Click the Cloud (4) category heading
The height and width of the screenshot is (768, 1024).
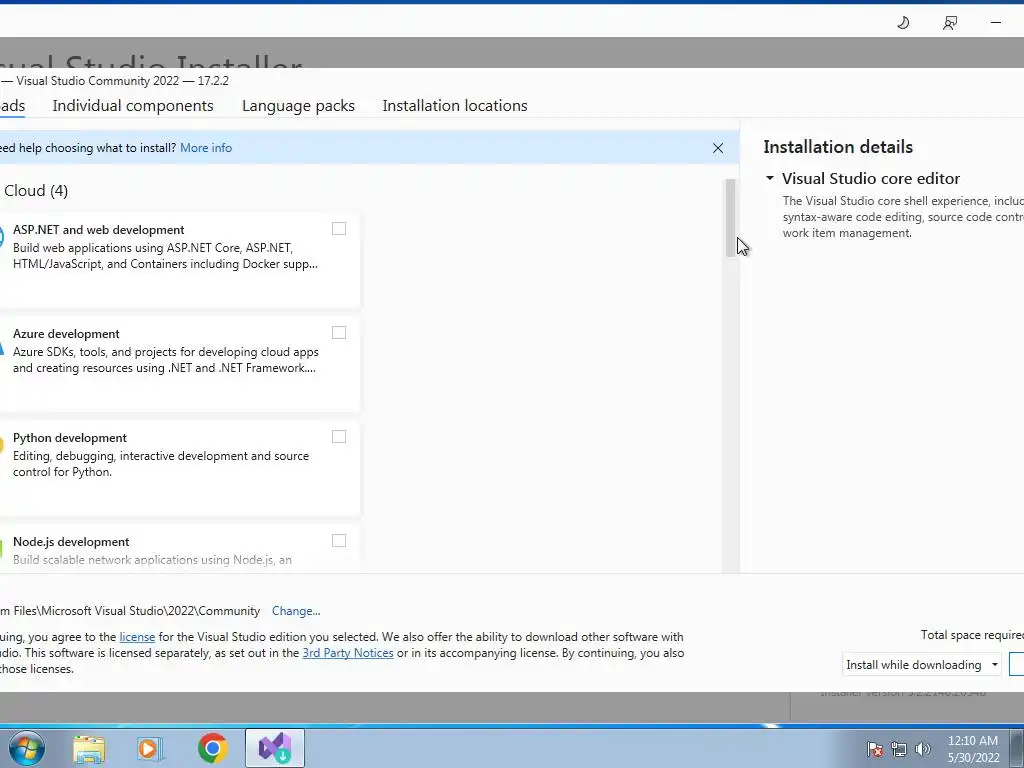(36, 191)
